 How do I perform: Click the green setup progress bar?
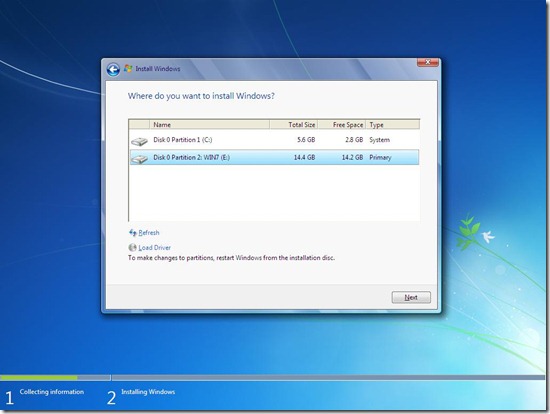(39, 378)
